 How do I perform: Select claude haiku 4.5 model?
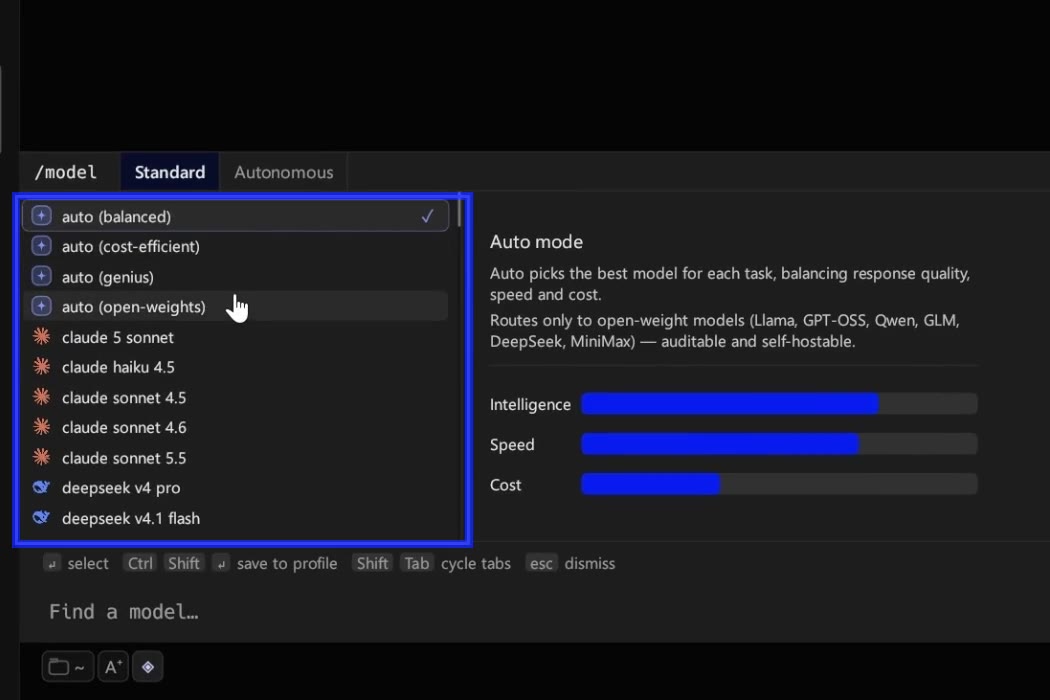point(236,367)
